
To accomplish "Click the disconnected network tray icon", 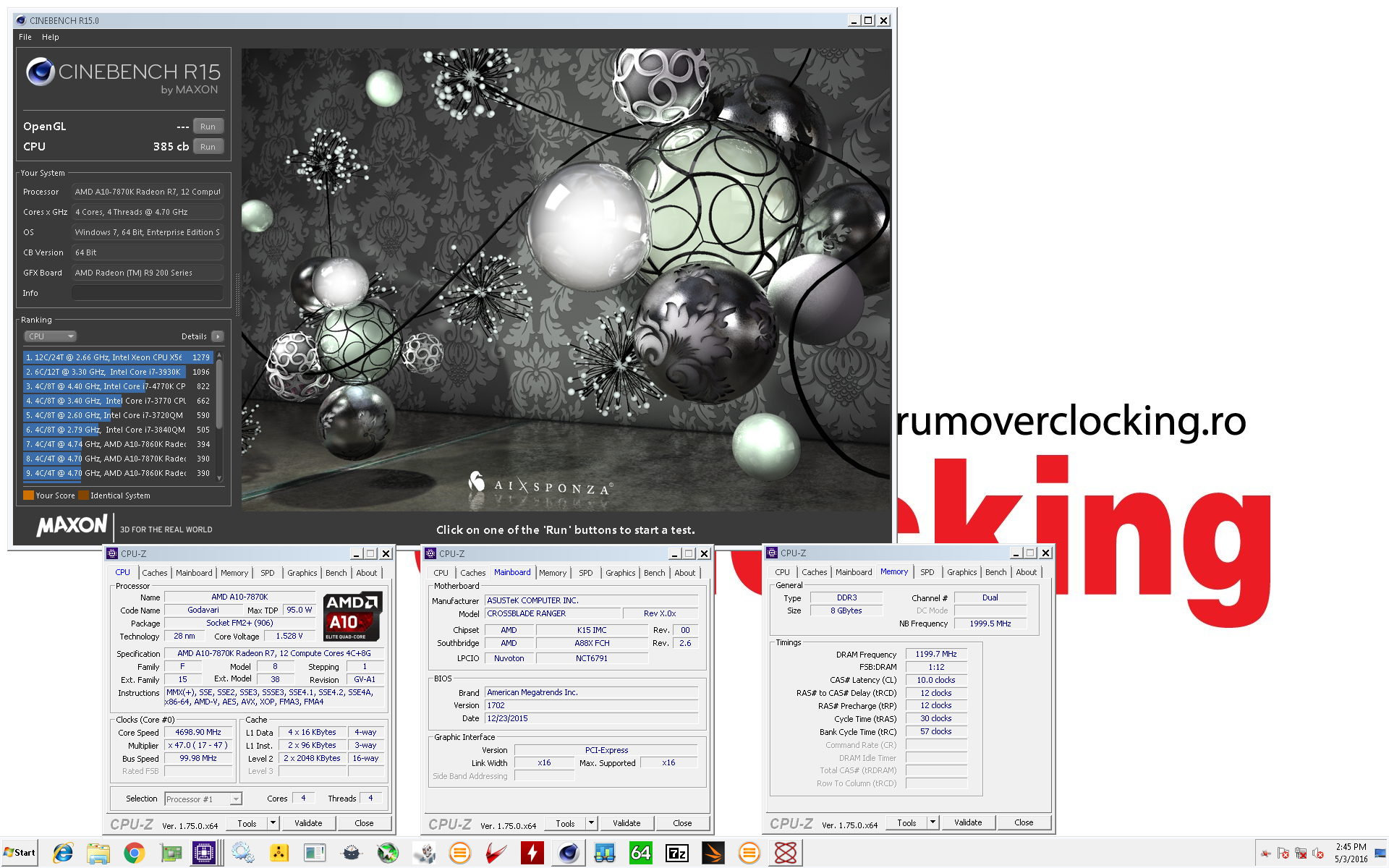I will coord(1301,854).
